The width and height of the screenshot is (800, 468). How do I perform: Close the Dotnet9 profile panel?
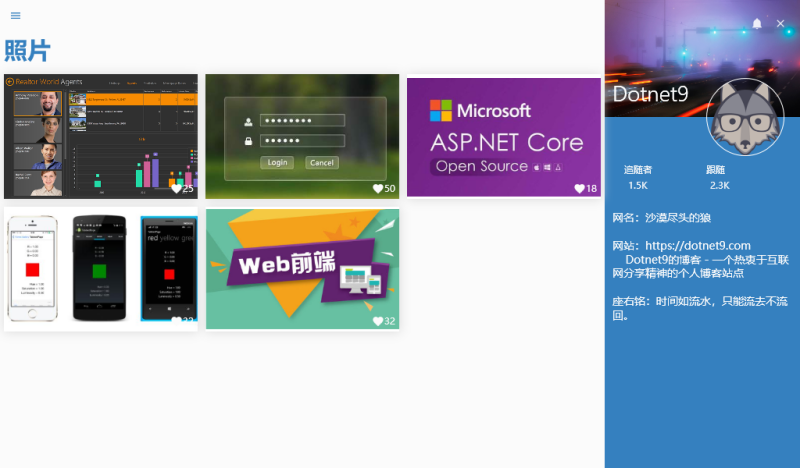(780, 23)
